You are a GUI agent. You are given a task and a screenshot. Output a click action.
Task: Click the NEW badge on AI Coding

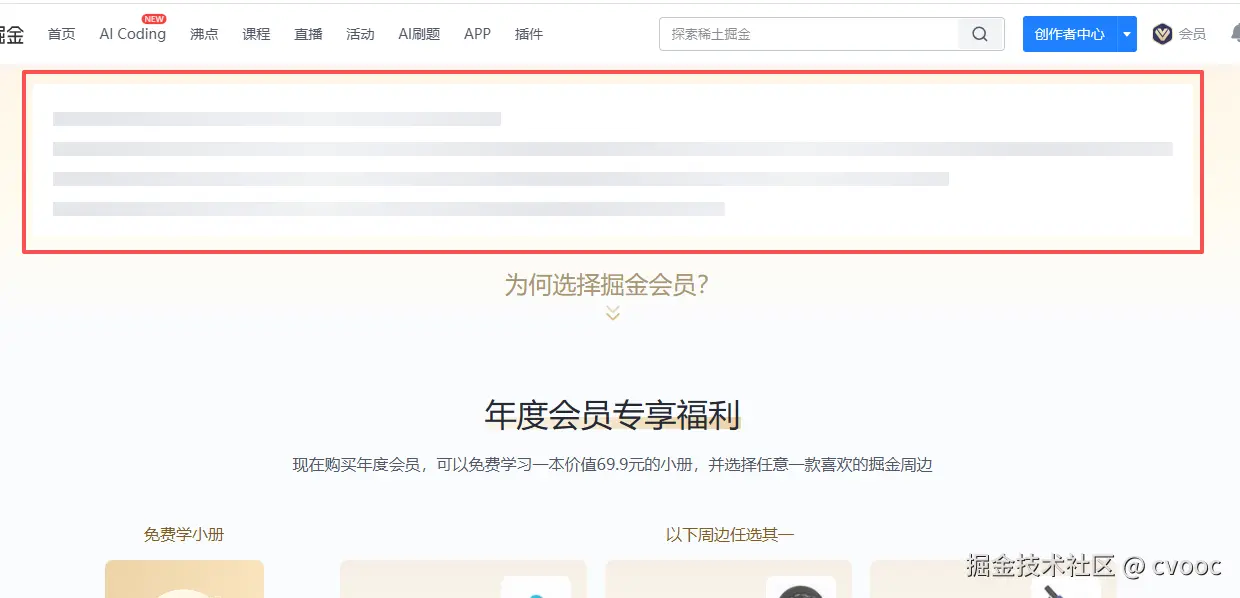coord(154,17)
